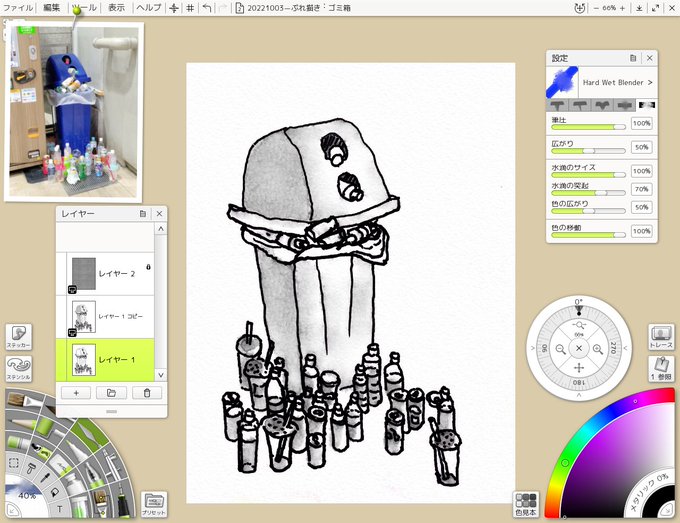The height and width of the screenshot is (523, 680).
Task: Open the ステッカー panel button
Action: pos(18,337)
